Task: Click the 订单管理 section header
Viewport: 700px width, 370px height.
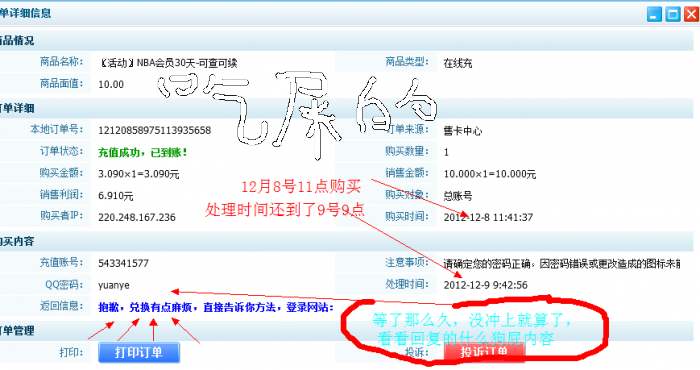Action: point(17,330)
